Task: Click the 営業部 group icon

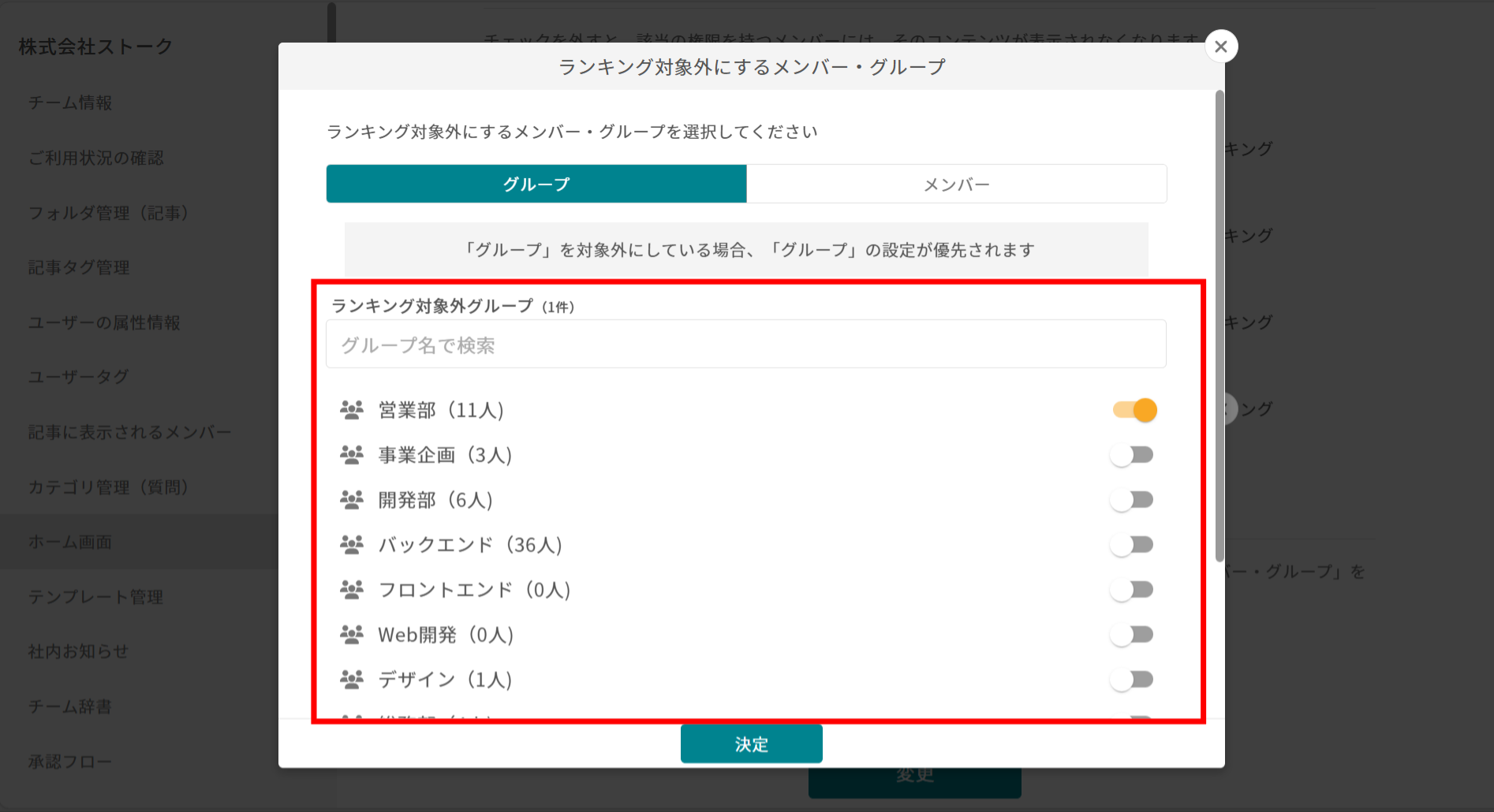Action: tap(353, 409)
